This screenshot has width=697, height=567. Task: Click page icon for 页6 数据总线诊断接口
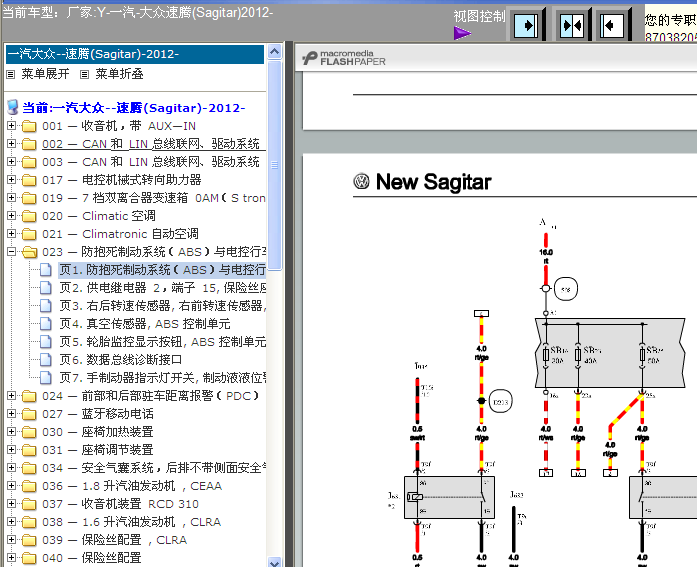[45, 360]
